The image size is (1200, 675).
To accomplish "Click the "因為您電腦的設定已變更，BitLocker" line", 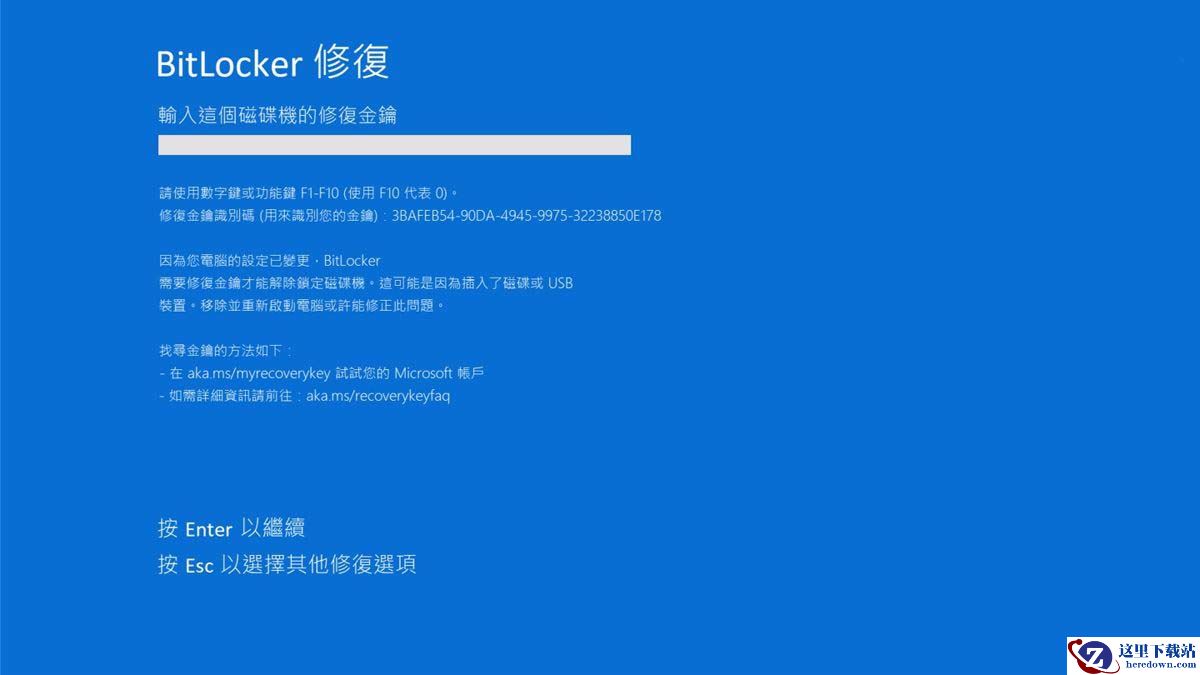I will 270,260.
